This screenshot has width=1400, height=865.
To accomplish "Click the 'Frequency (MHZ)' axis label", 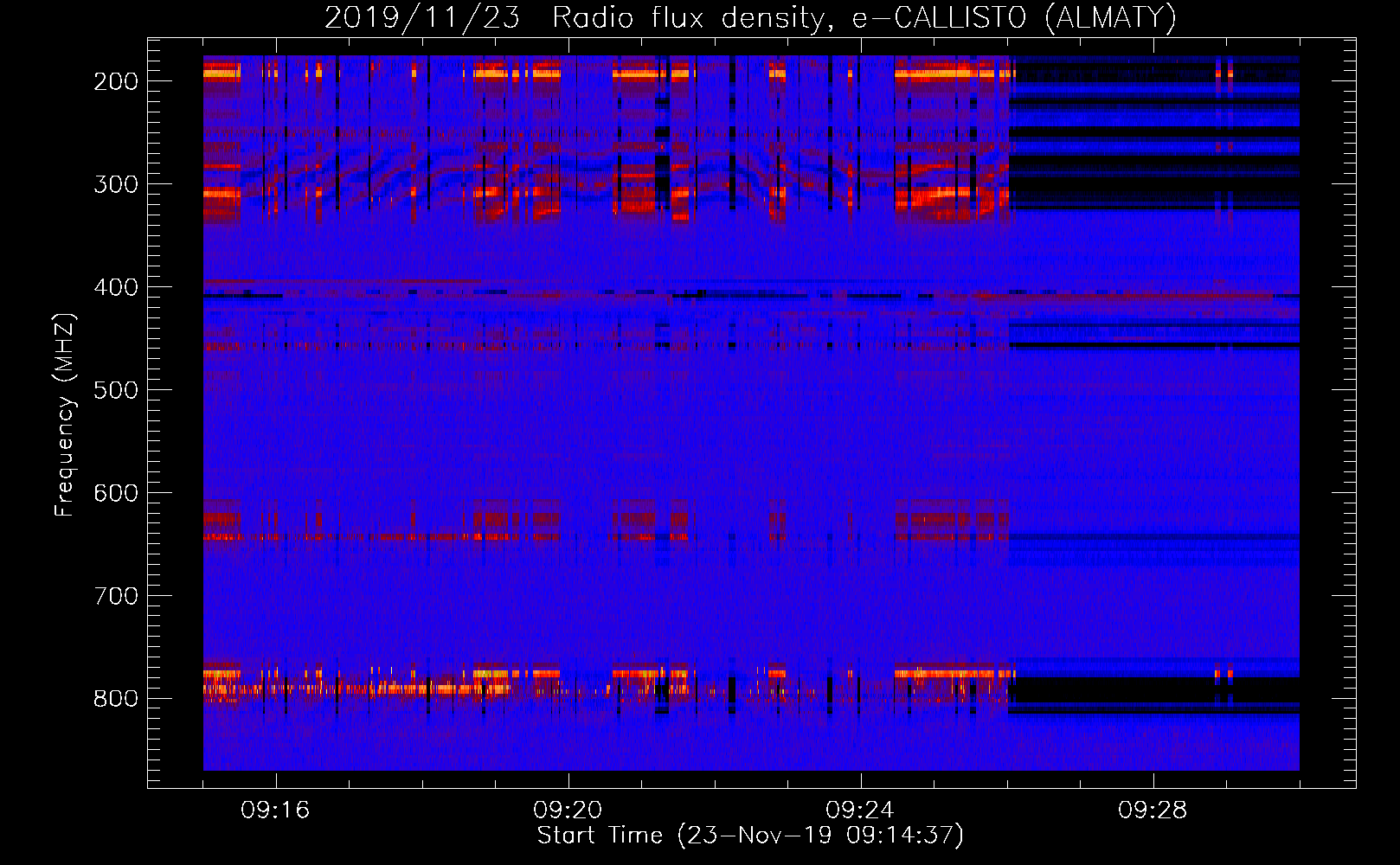I will click(65, 414).
